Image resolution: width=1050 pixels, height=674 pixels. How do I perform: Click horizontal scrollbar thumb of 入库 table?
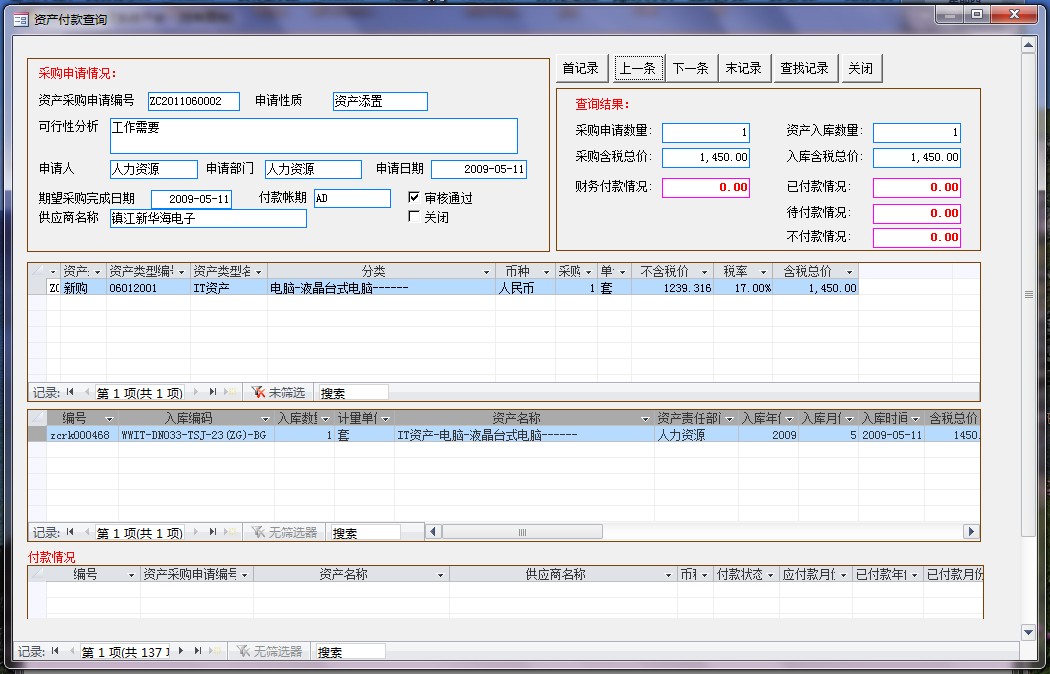[x=522, y=532]
